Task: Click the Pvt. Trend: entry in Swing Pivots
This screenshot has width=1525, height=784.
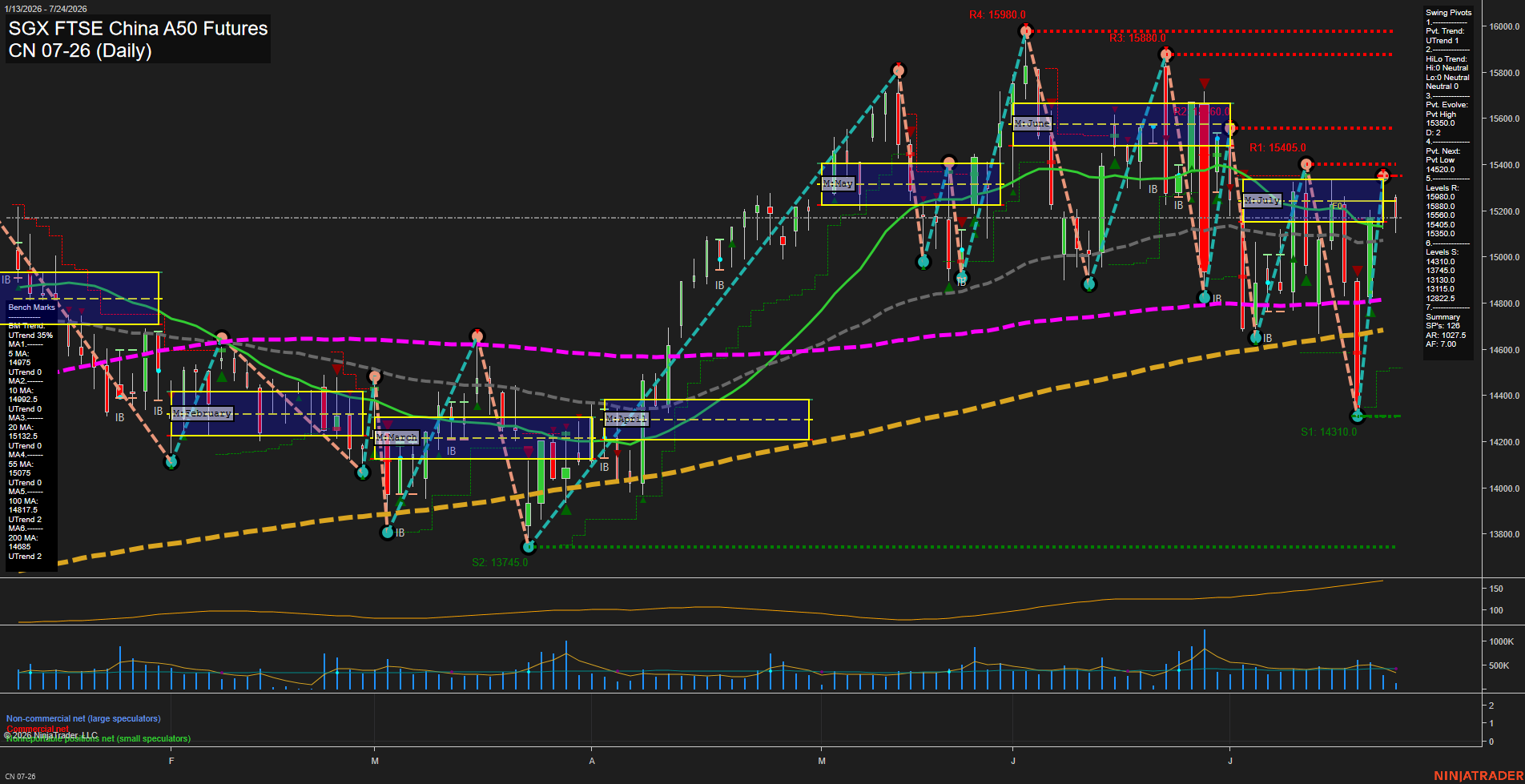Action: click(1445, 31)
